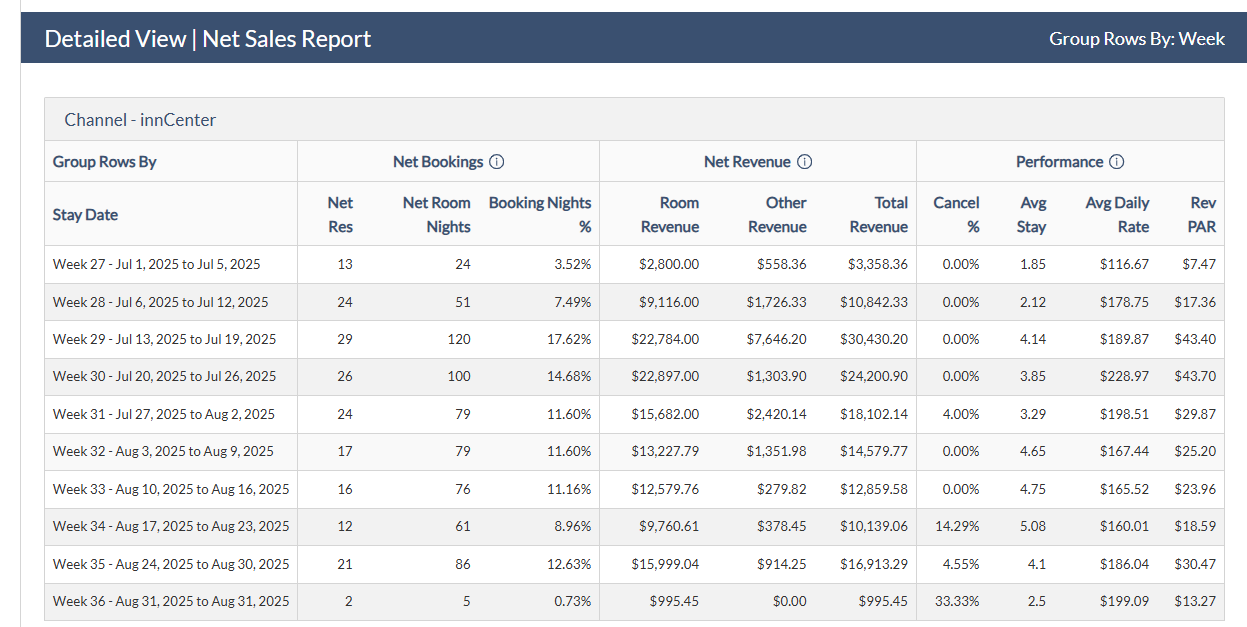Click Week 32 room revenue $13,227.79

(665, 452)
